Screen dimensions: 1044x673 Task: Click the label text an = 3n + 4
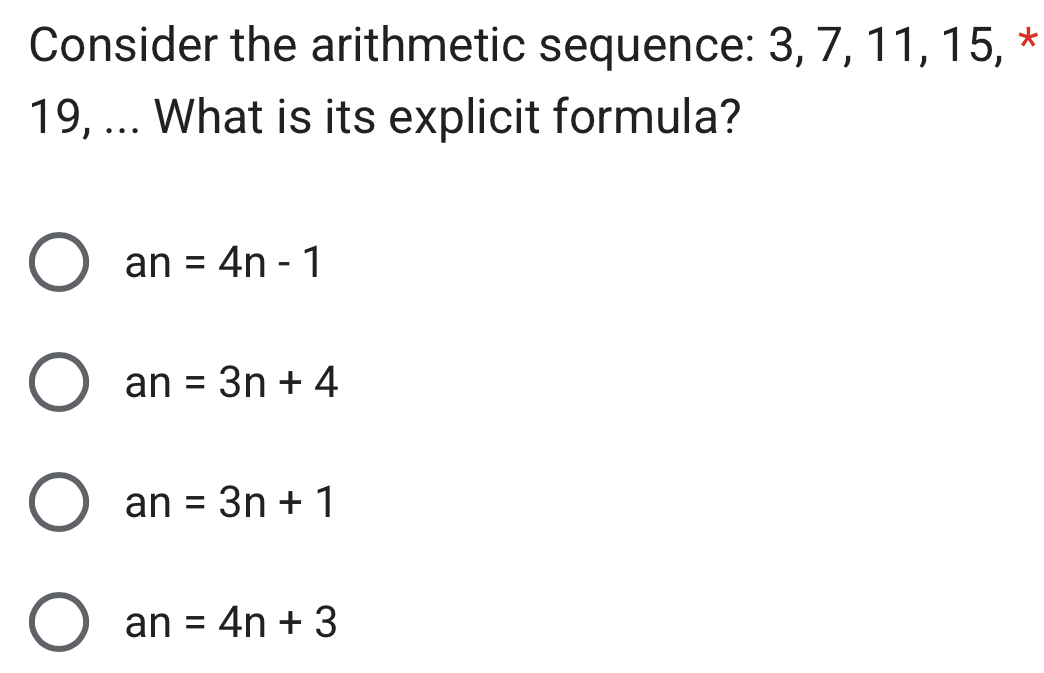click(230, 385)
